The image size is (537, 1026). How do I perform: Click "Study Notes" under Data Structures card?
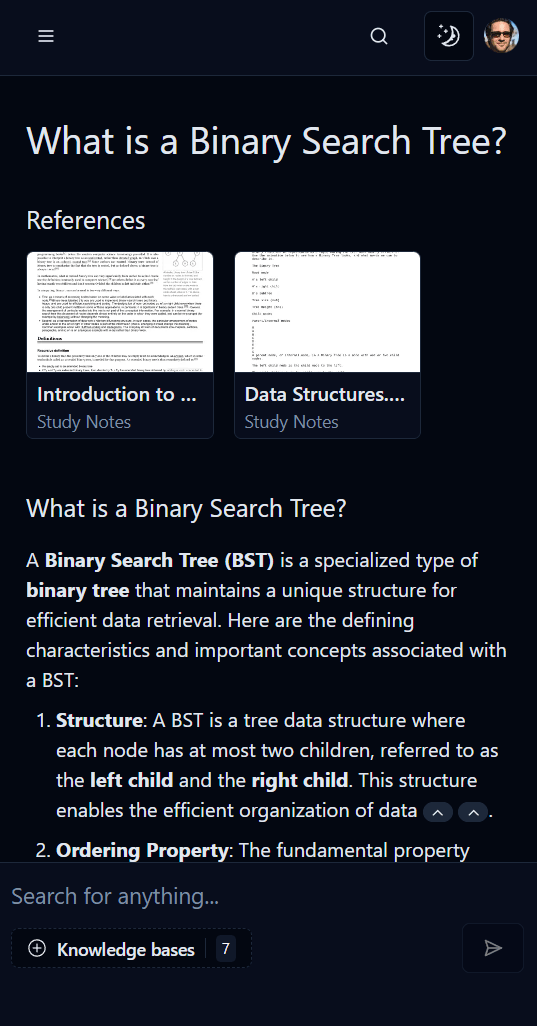click(x=292, y=422)
